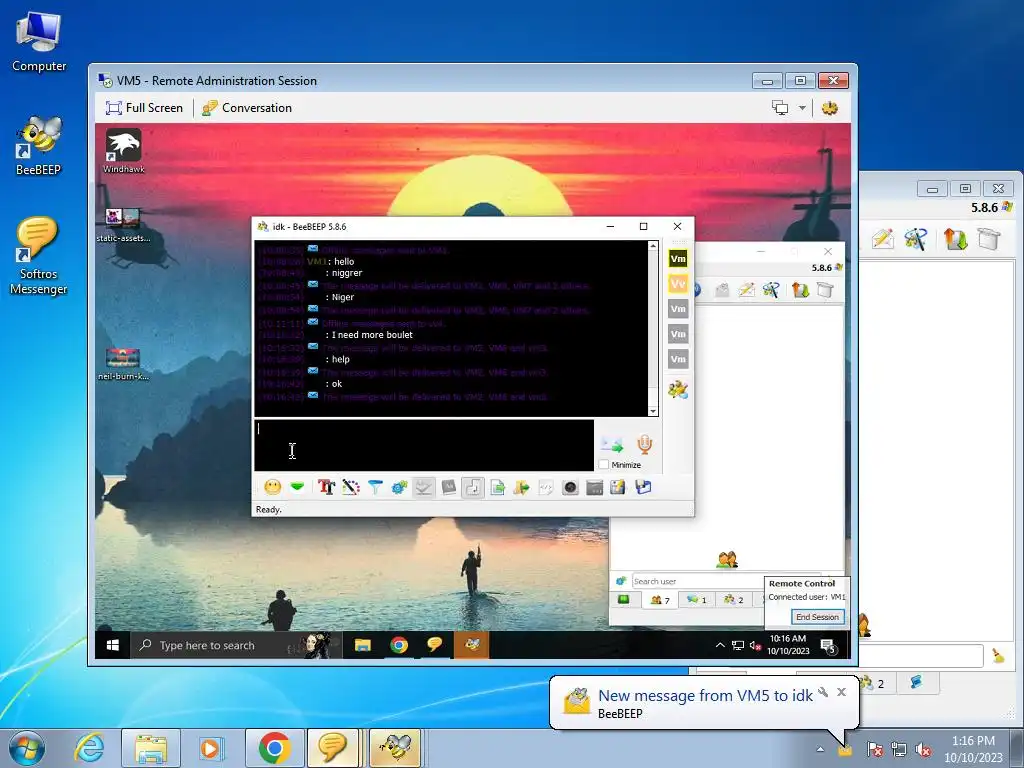Select the static-assets file on remote desktop
The width and height of the screenshot is (1024, 768).
123,225
